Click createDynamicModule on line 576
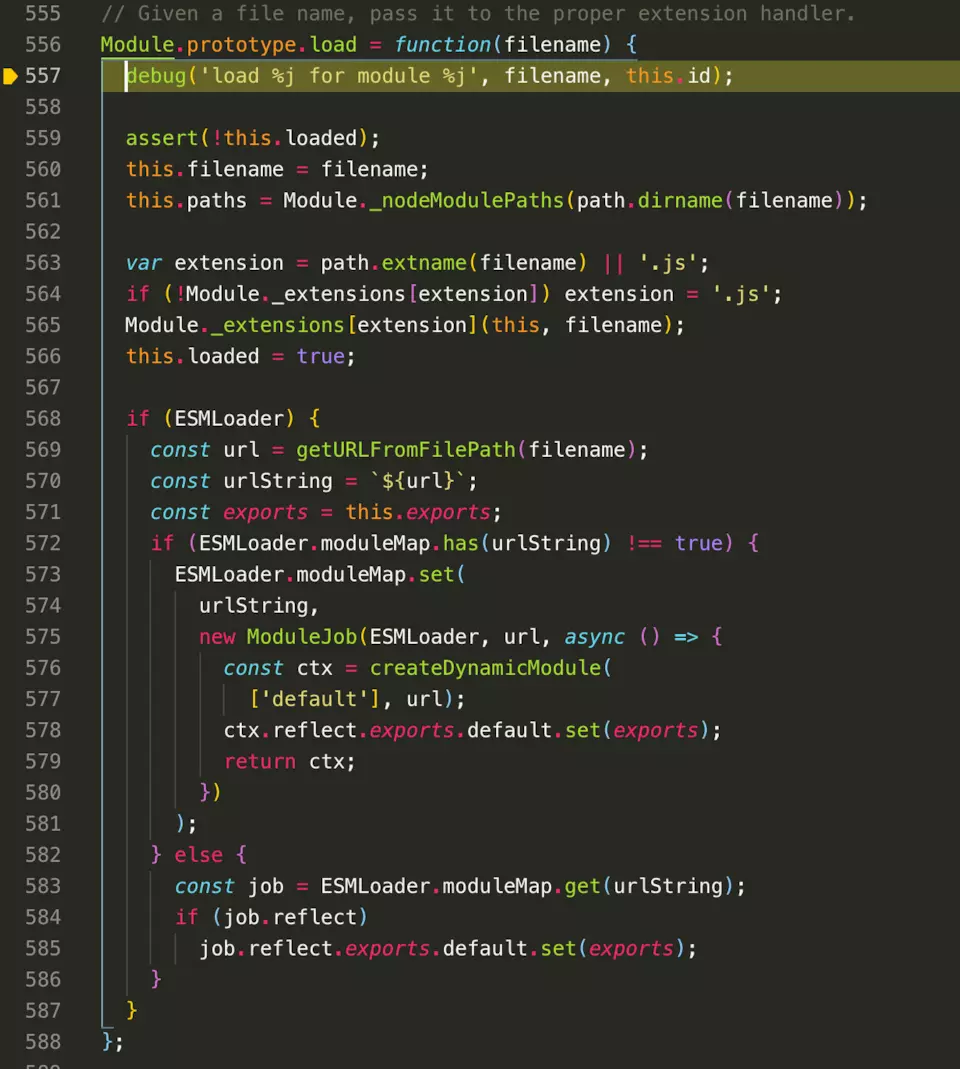 pyautogui.click(x=485, y=668)
